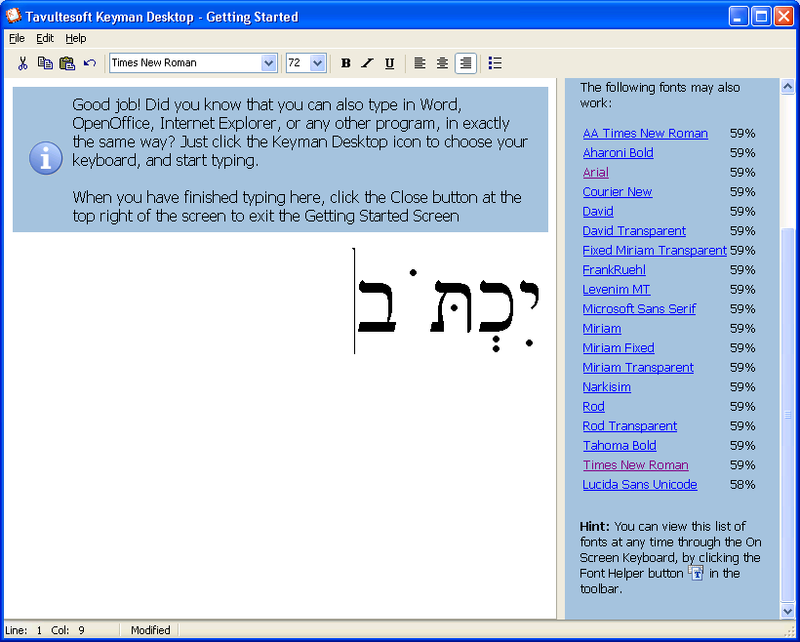The height and width of the screenshot is (642, 800).
Task: Click the Fixed Miriam Transparent link
Action: (655, 251)
